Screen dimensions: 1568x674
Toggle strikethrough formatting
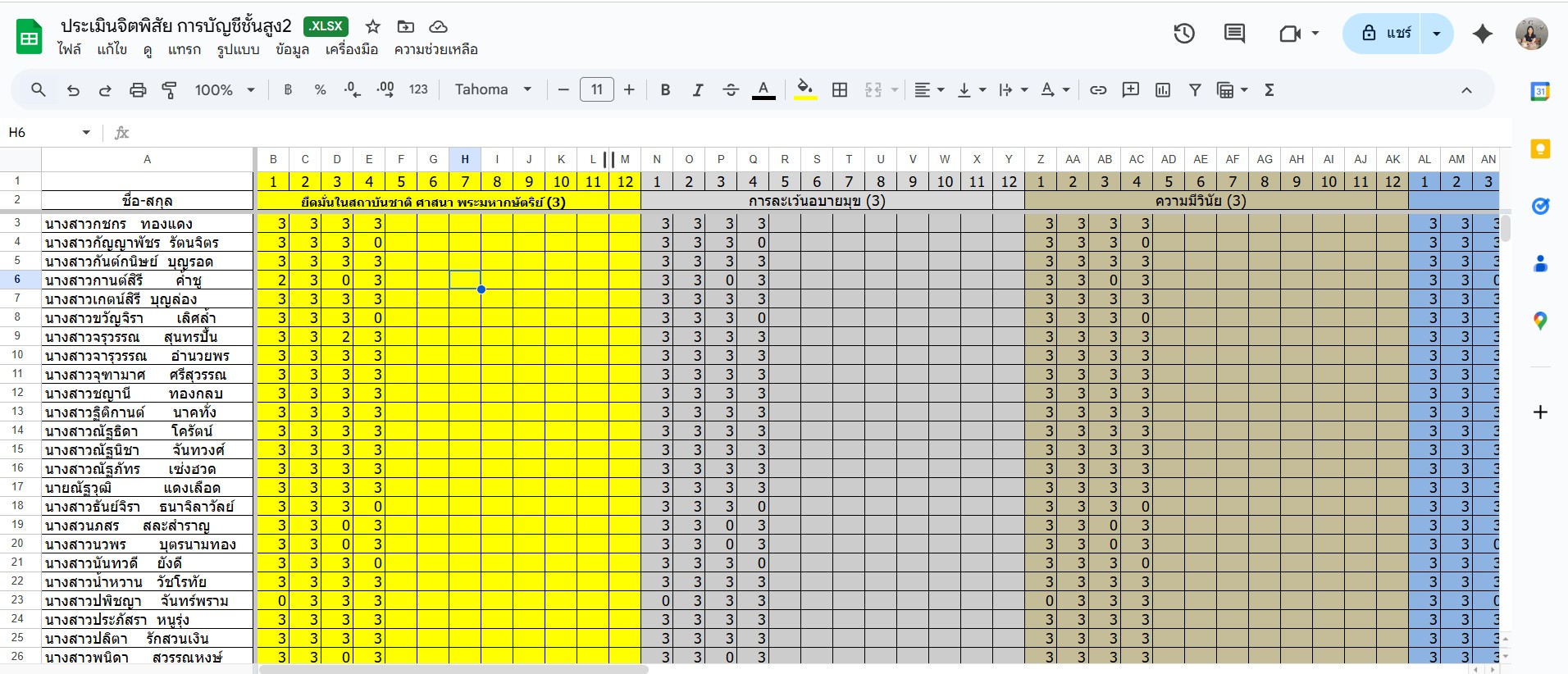730,90
